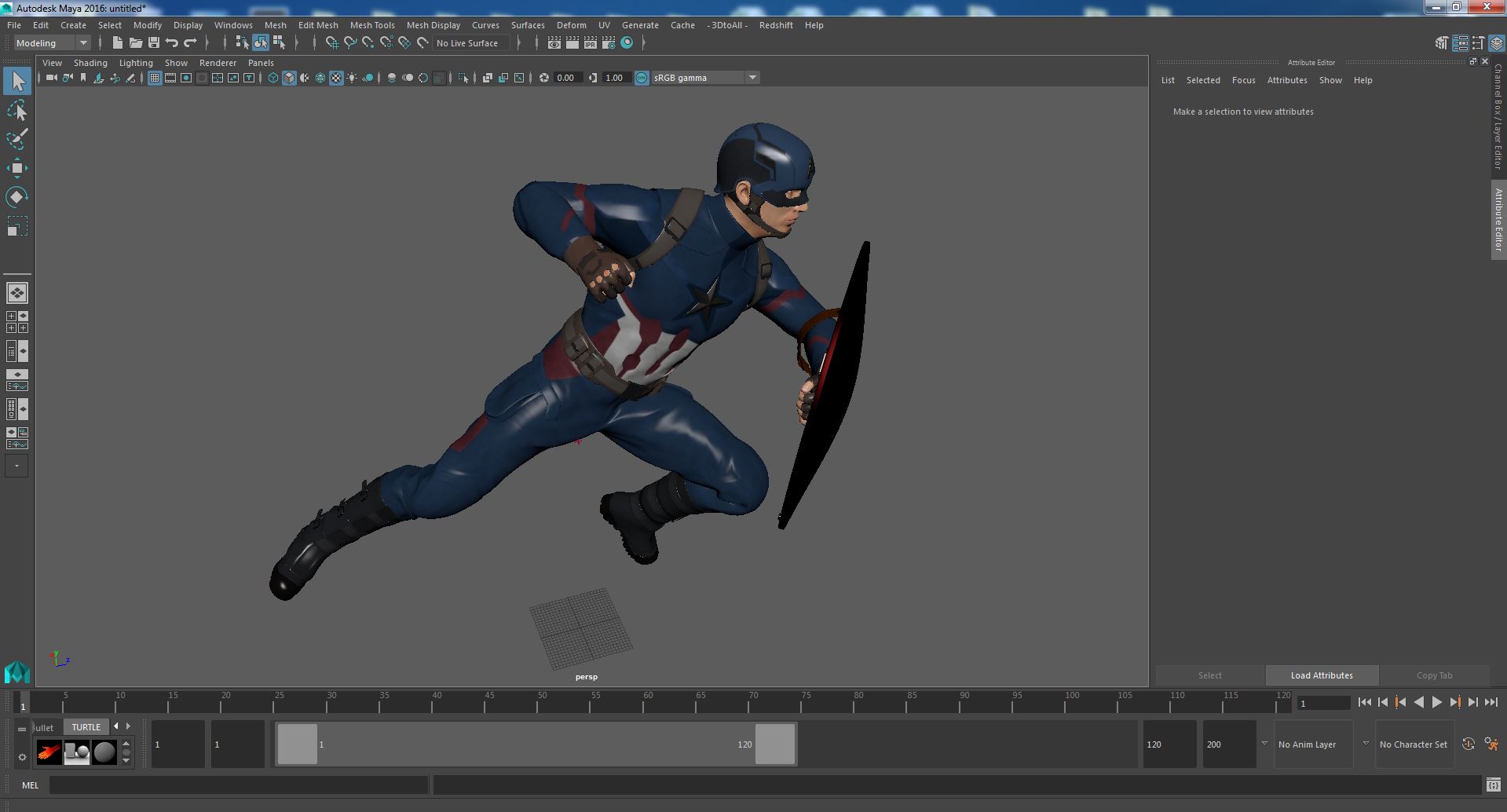The image size is (1507, 812).
Task: Click the Copy Tab button
Action: (1434, 675)
